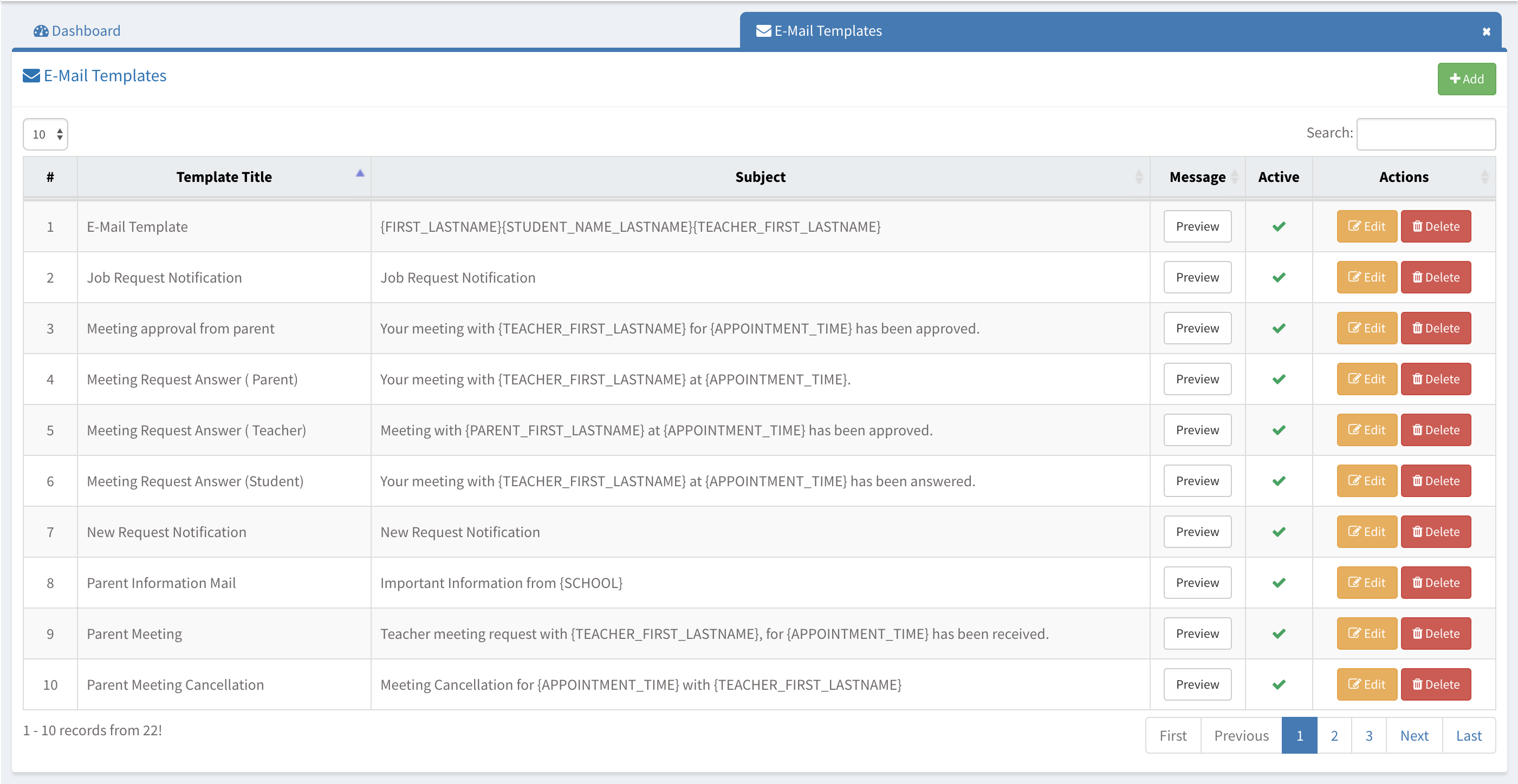Go to page 2 of results
This screenshot has width=1518, height=784.
pos(1334,735)
